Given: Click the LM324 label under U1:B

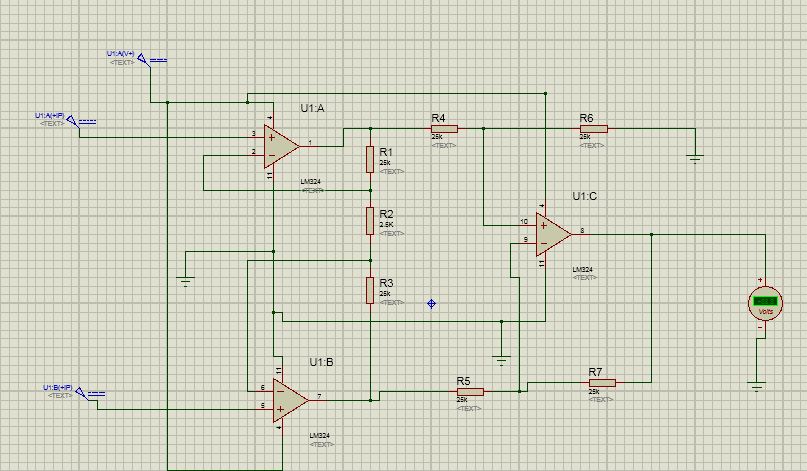Looking at the screenshot, I should click(320, 435).
